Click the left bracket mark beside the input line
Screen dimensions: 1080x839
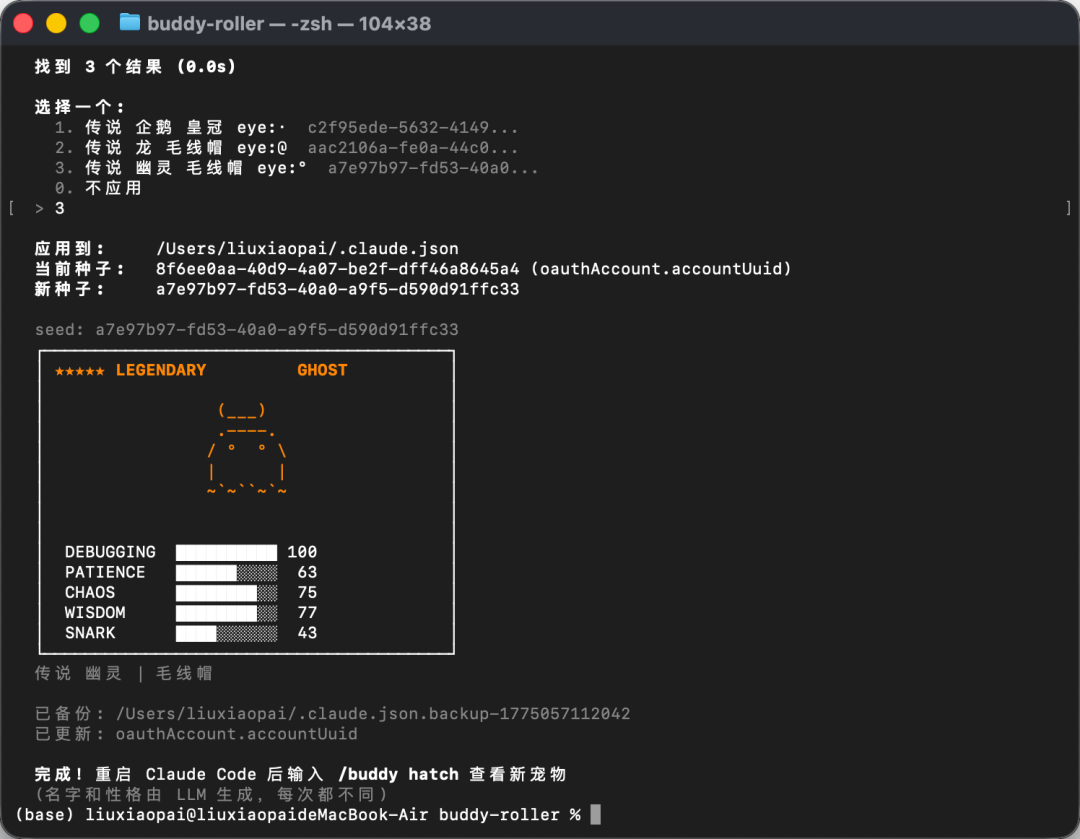click(11, 208)
